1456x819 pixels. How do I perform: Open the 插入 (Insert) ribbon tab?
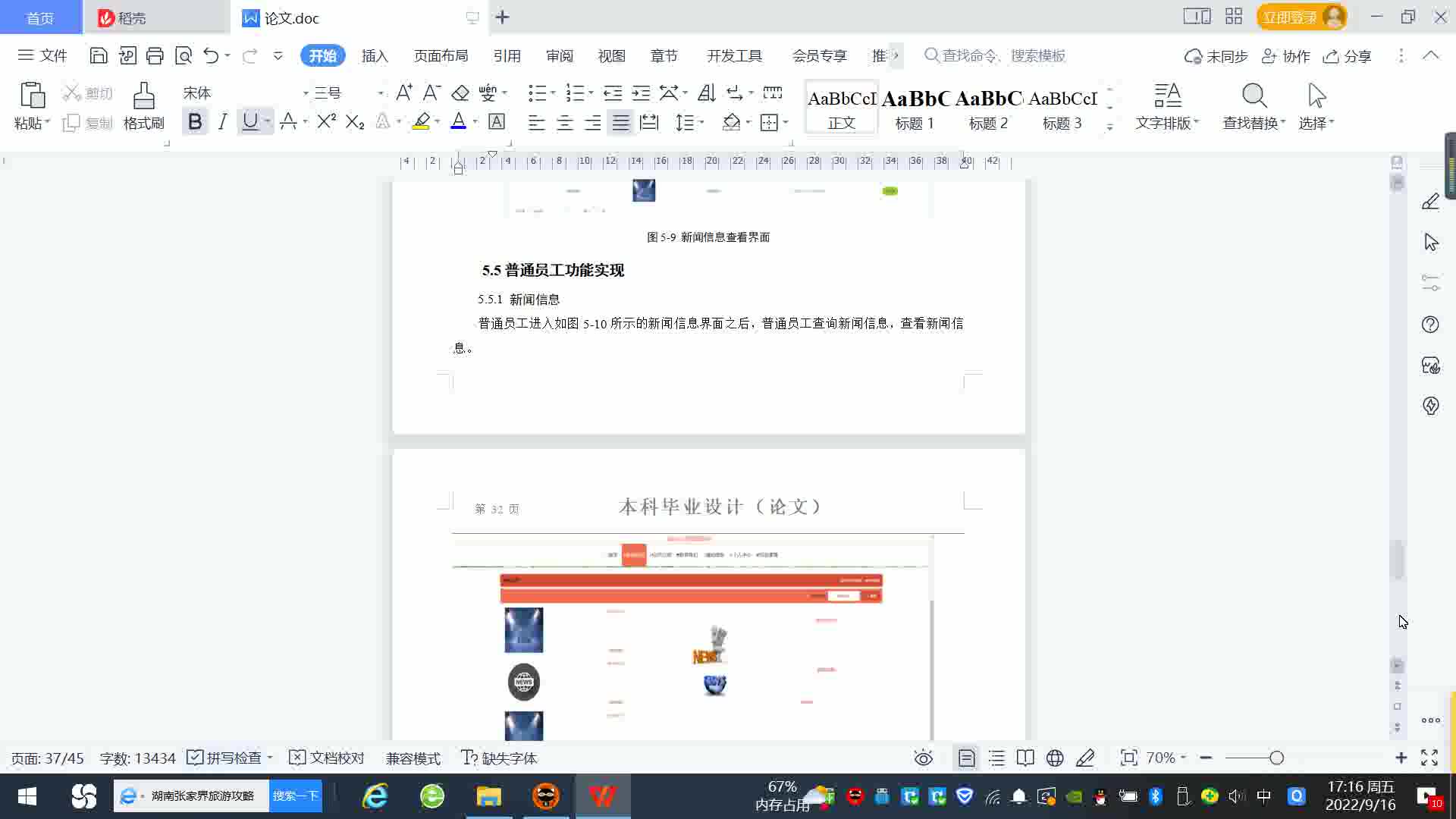[x=375, y=56]
